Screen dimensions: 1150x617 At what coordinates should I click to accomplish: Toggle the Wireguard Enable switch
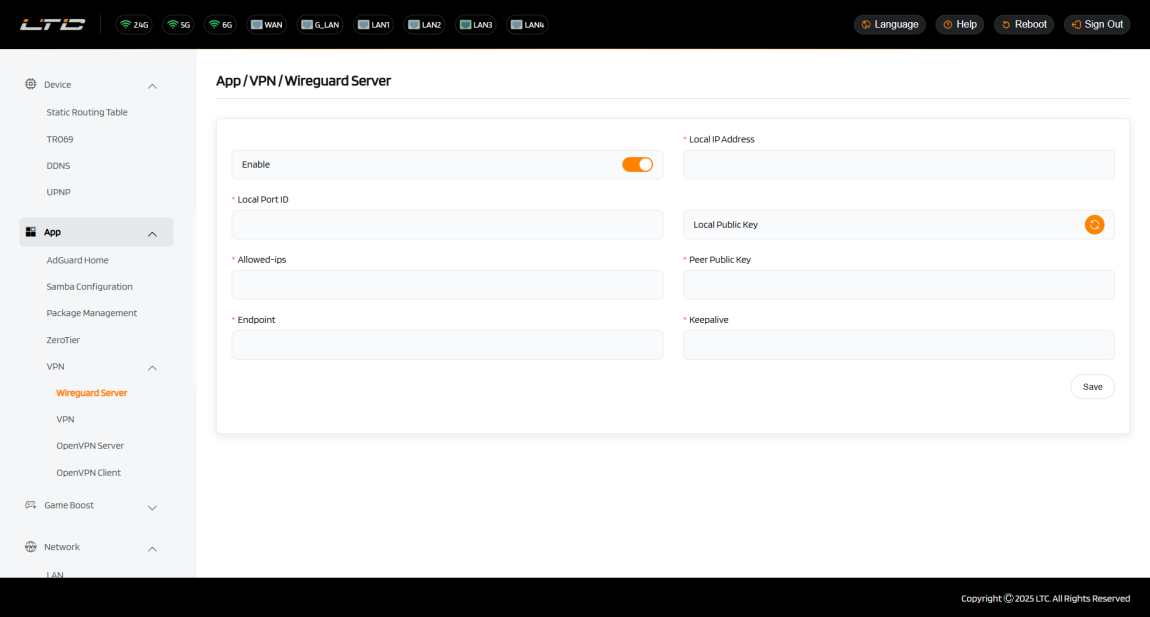[637, 165]
